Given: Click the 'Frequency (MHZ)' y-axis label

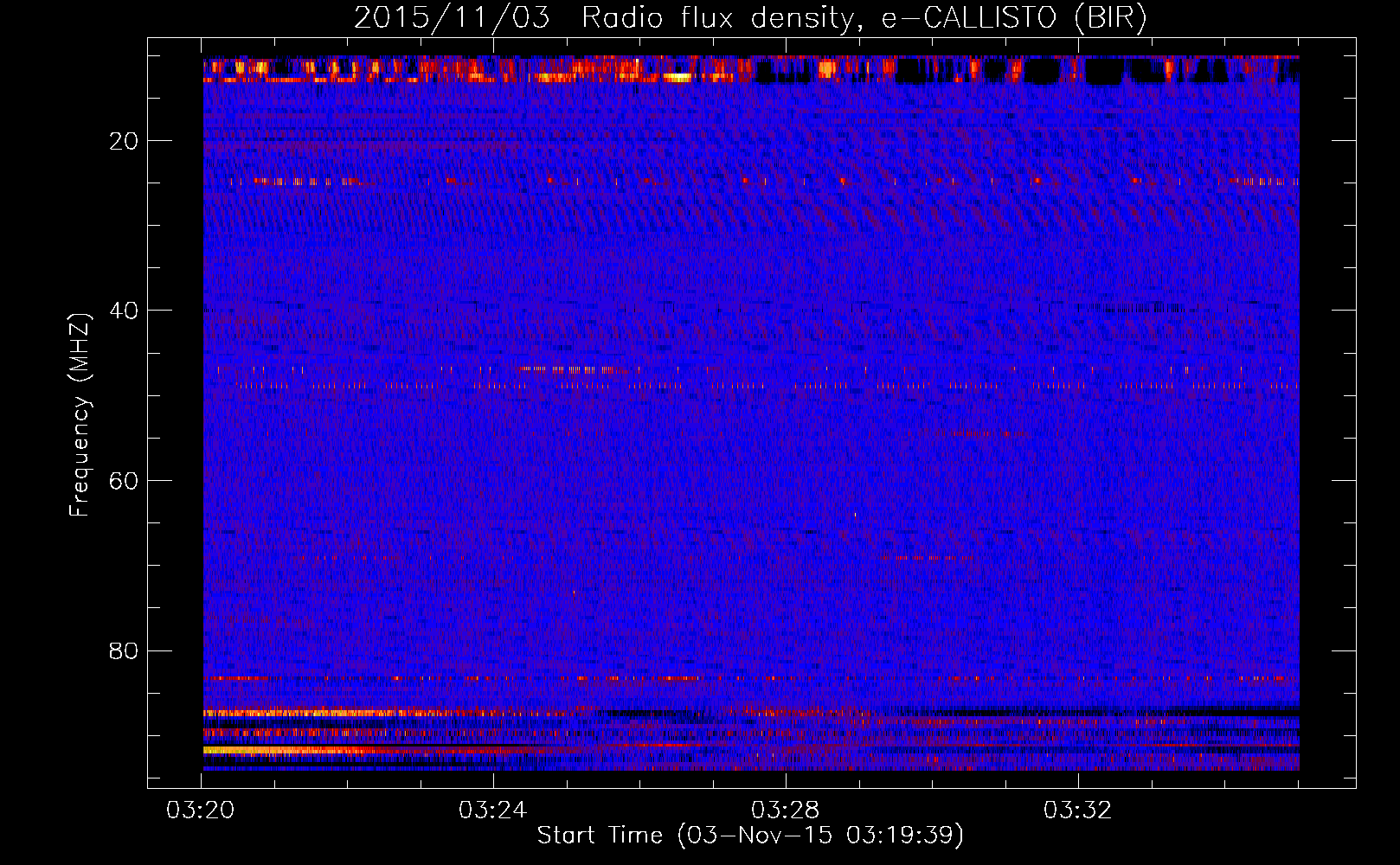Looking at the screenshot, I should click(x=80, y=415).
